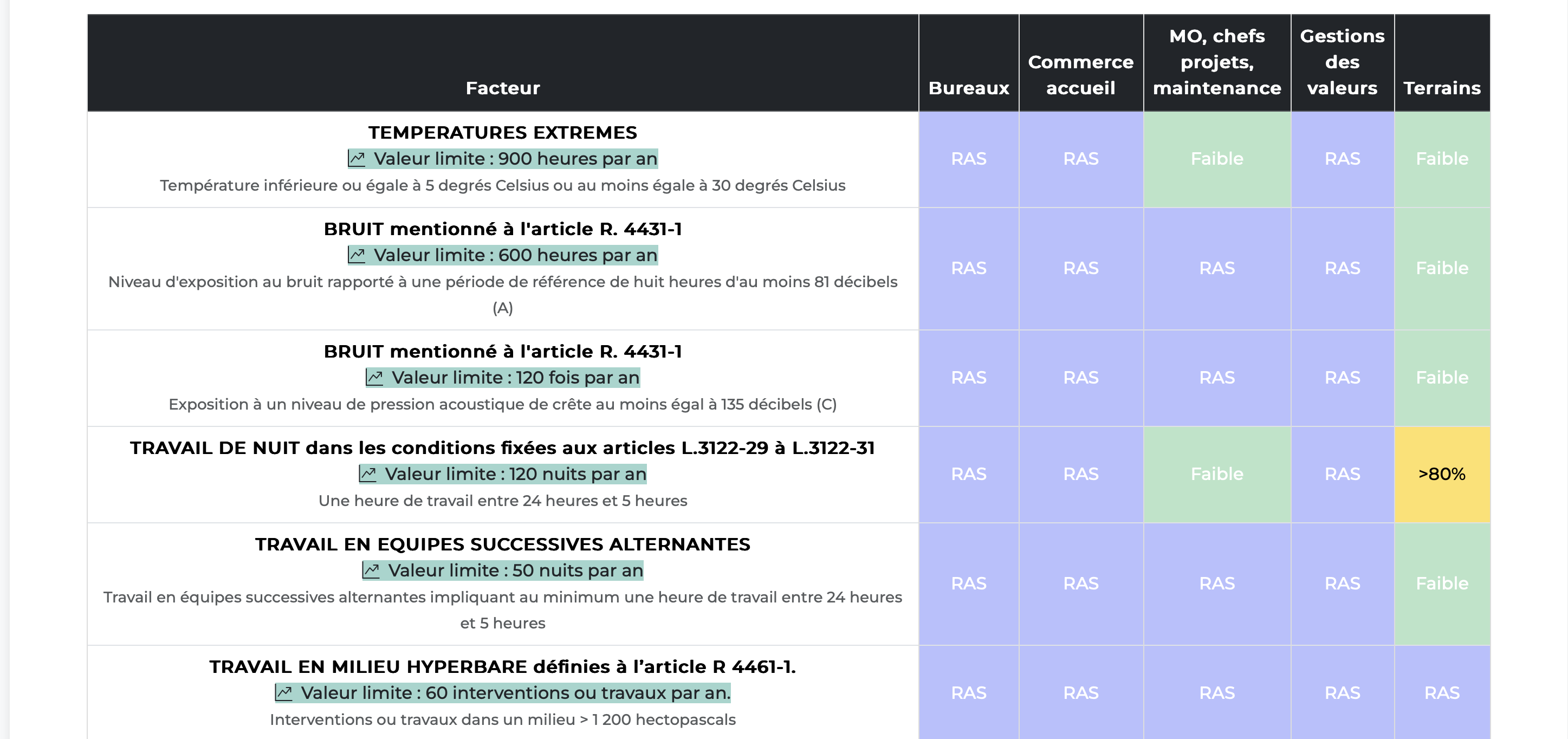The width and height of the screenshot is (1568, 739).
Task: Click the chart icon beside 120 fois par an
Action: (374, 378)
